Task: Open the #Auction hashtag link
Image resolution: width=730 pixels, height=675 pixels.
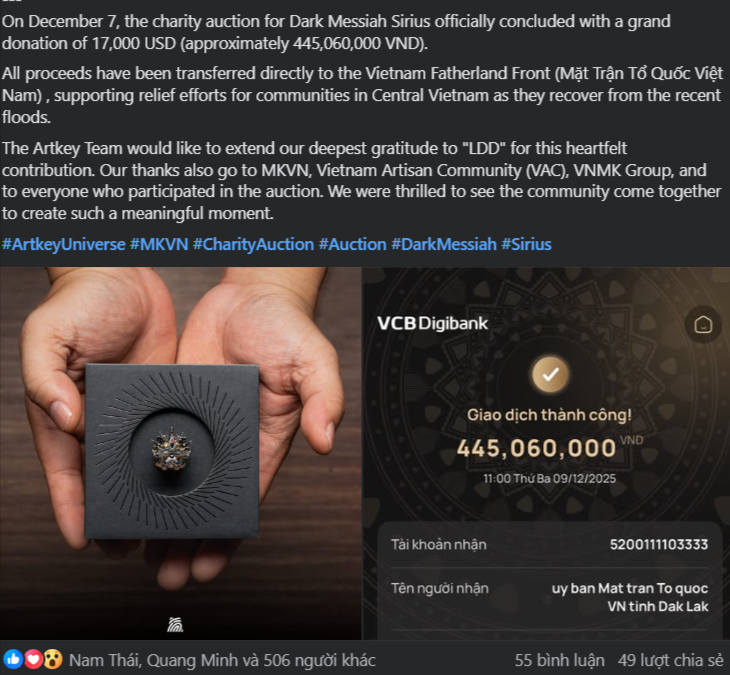Action: [x=352, y=244]
